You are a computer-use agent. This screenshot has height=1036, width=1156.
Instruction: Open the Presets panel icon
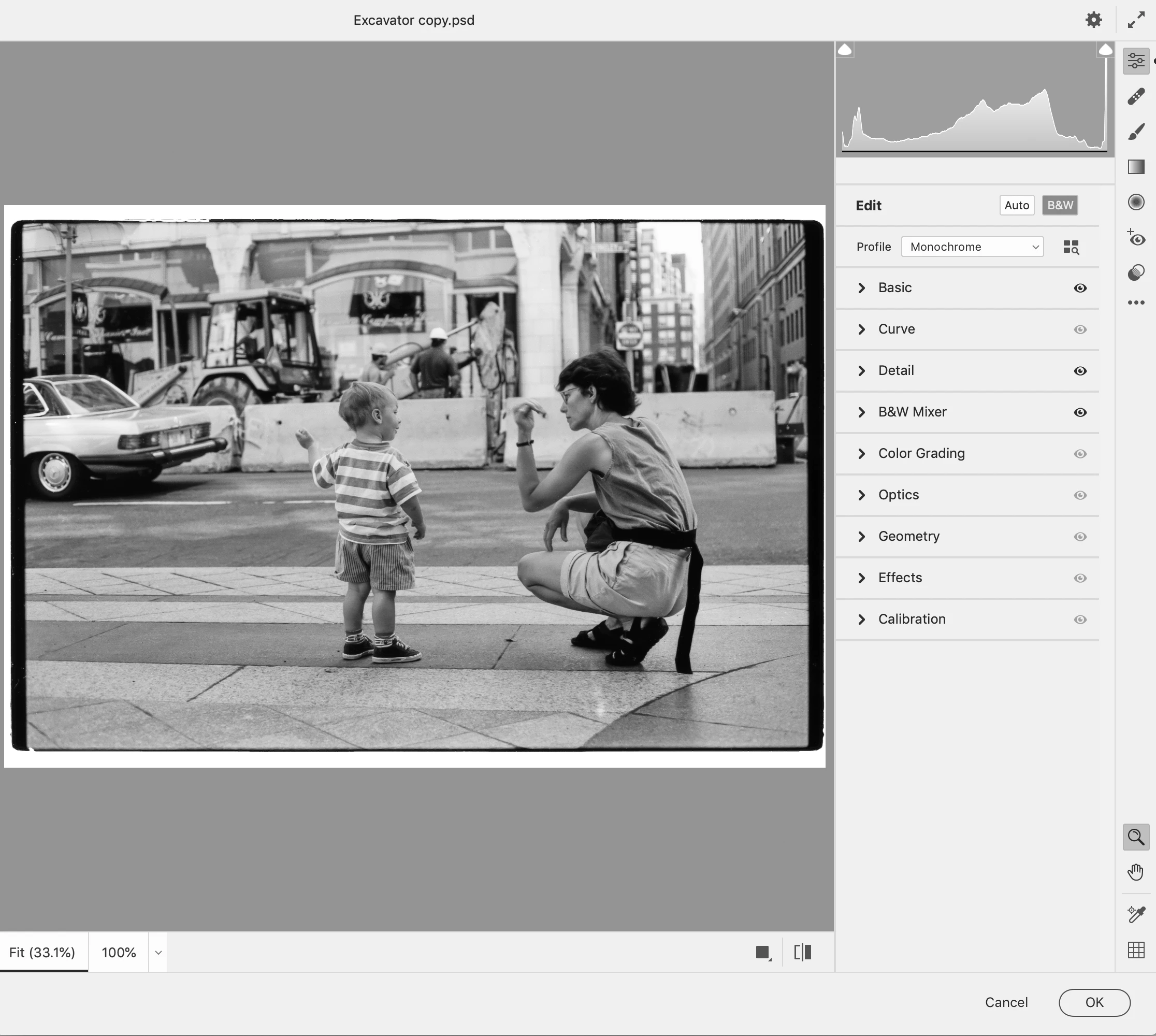1135,272
